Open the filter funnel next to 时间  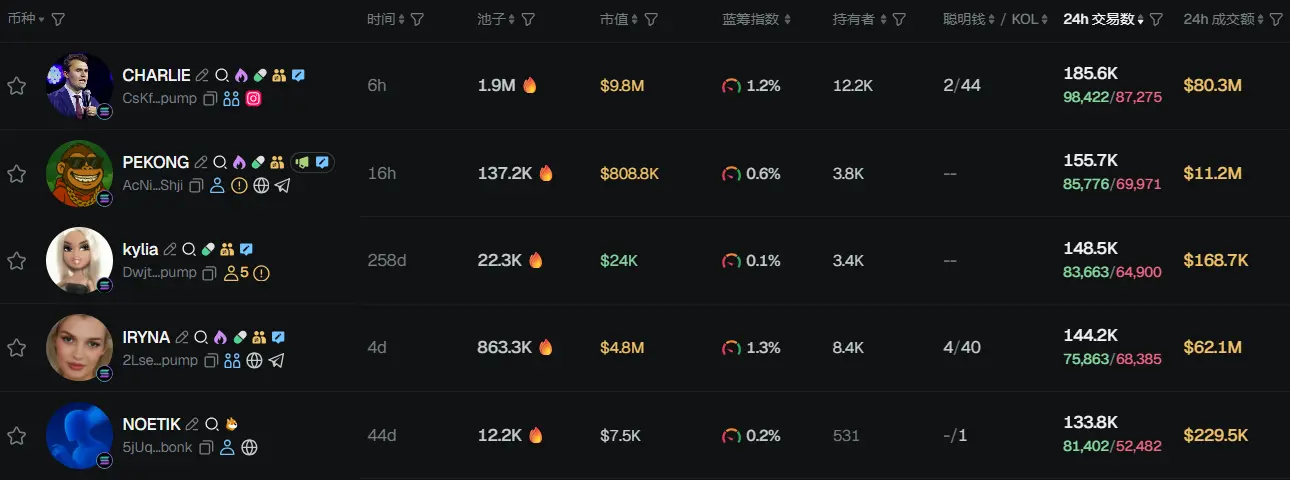417,19
